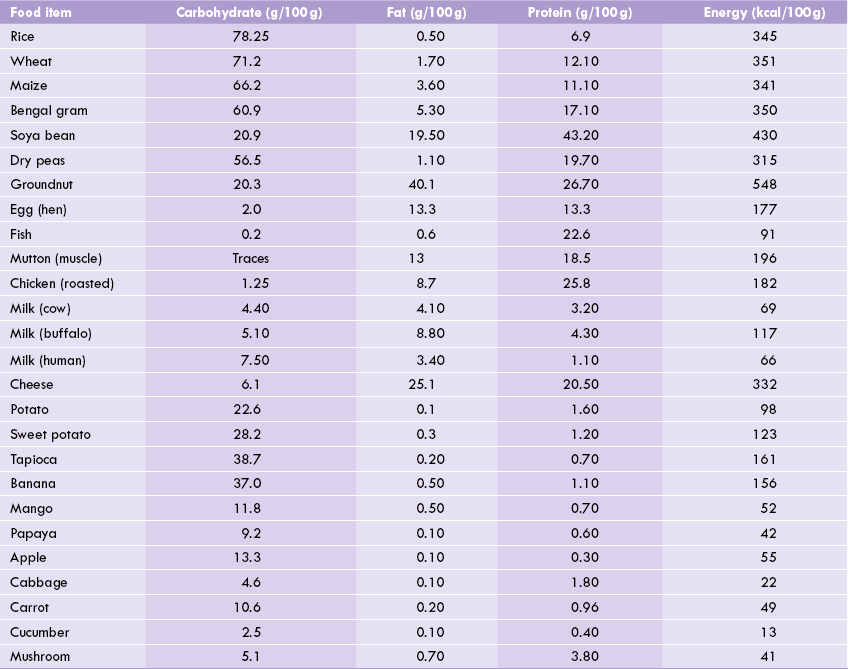Select the Rice row label
This screenshot has width=848, height=669.
coord(22,36)
